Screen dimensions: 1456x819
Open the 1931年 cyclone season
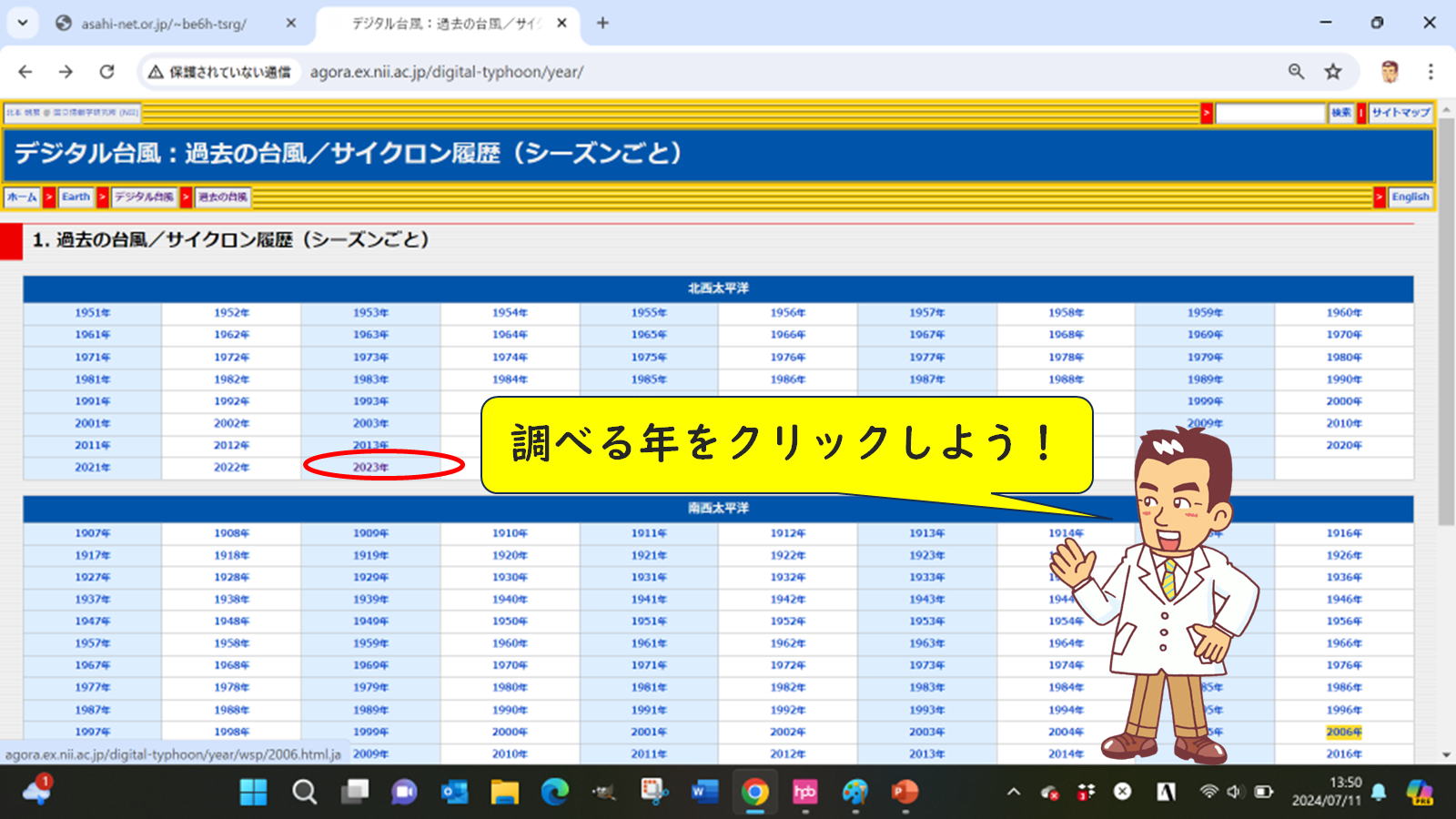pyautogui.click(x=649, y=578)
